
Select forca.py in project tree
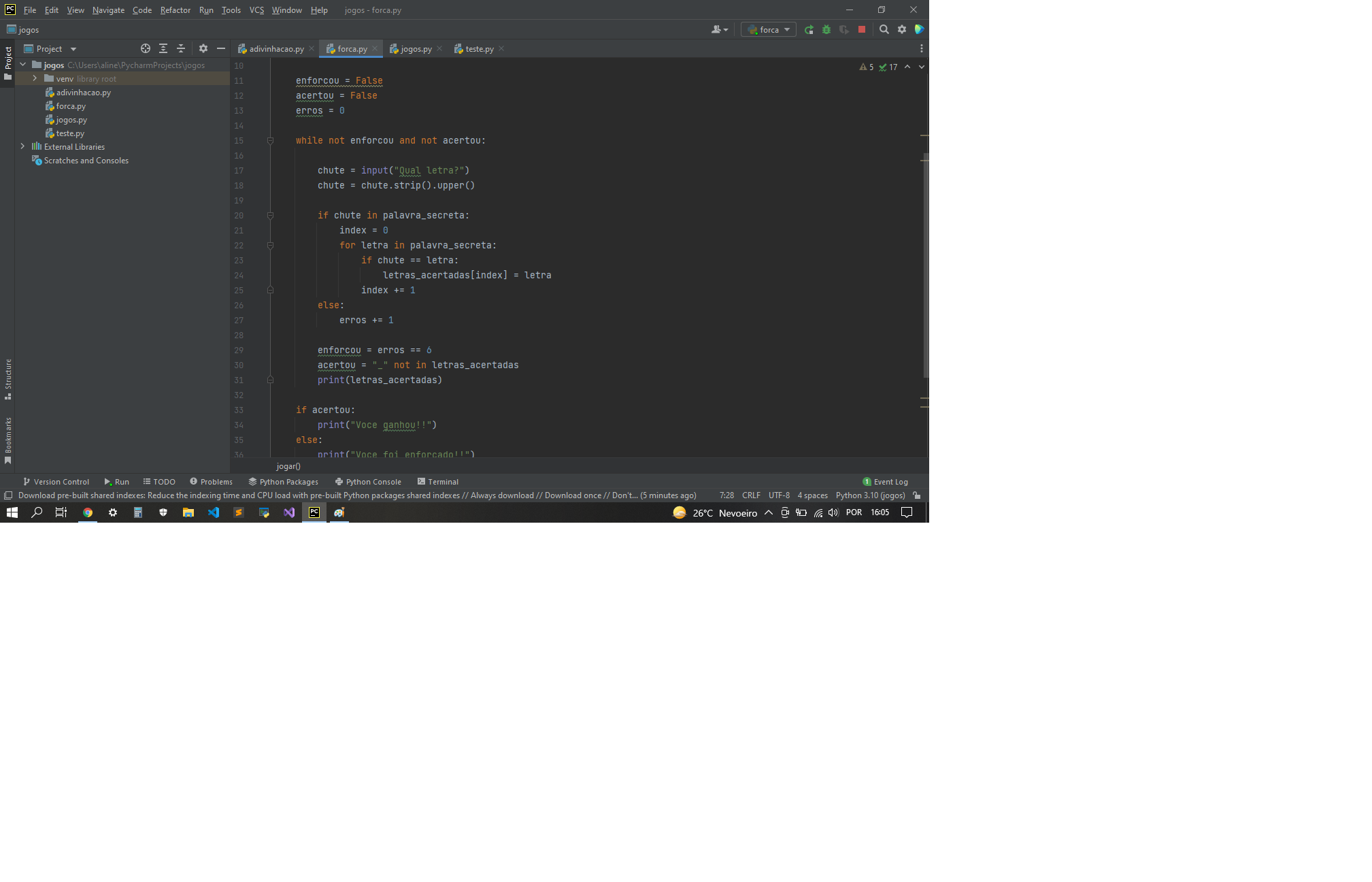pos(71,106)
